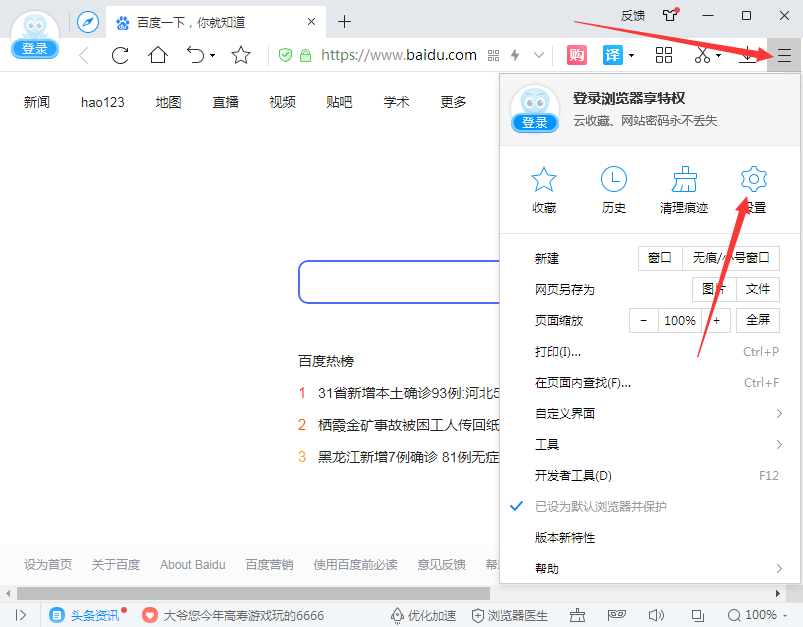This screenshot has height=627, width=803.
Task: Click 反馈 feedback in title bar
Action: click(x=632, y=15)
